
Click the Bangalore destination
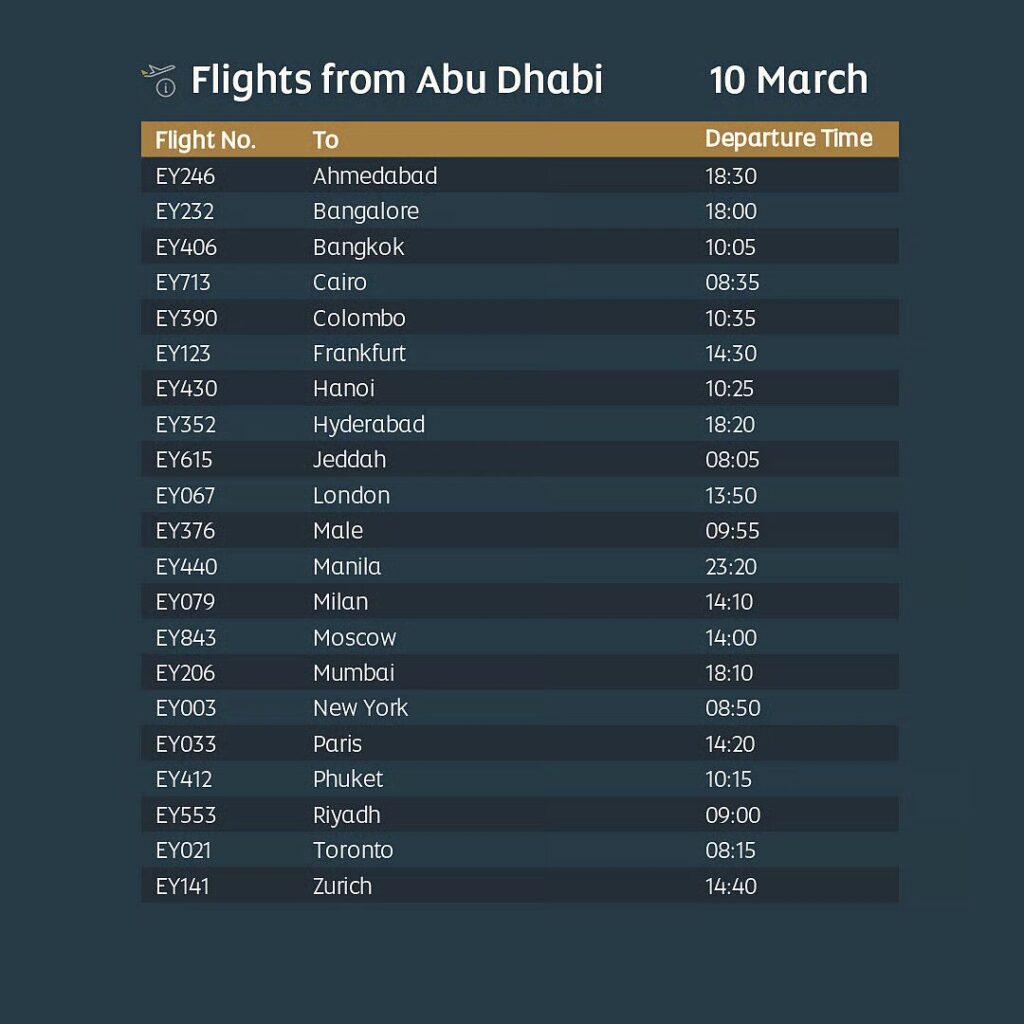[x=365, y=212]
